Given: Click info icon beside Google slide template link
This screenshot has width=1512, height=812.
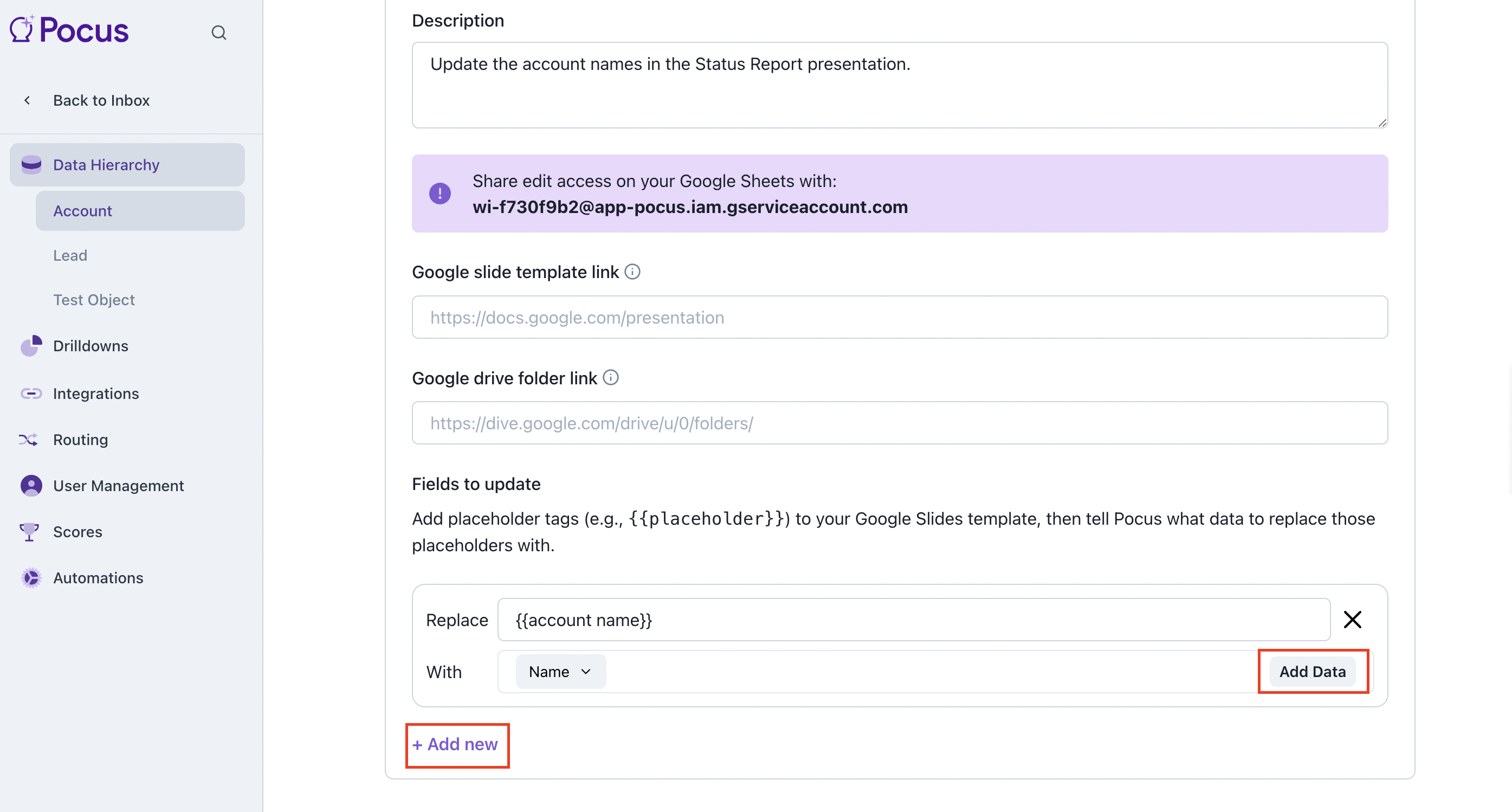Looking at the screenshot, I should (632, 272).
